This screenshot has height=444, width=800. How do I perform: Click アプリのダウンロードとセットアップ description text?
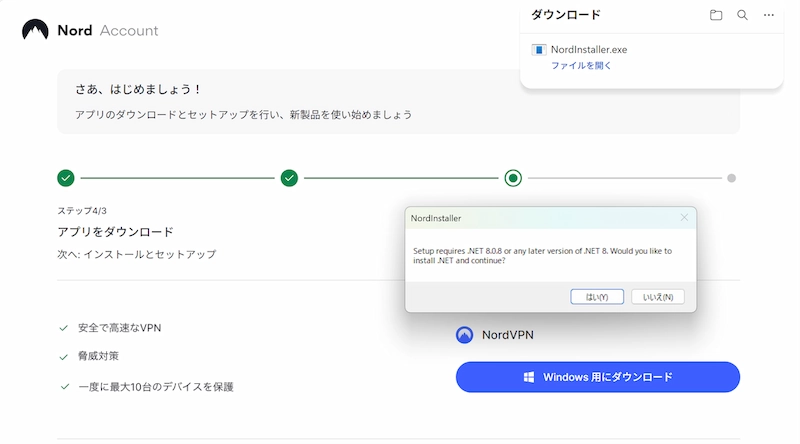(x=243, y=115)
